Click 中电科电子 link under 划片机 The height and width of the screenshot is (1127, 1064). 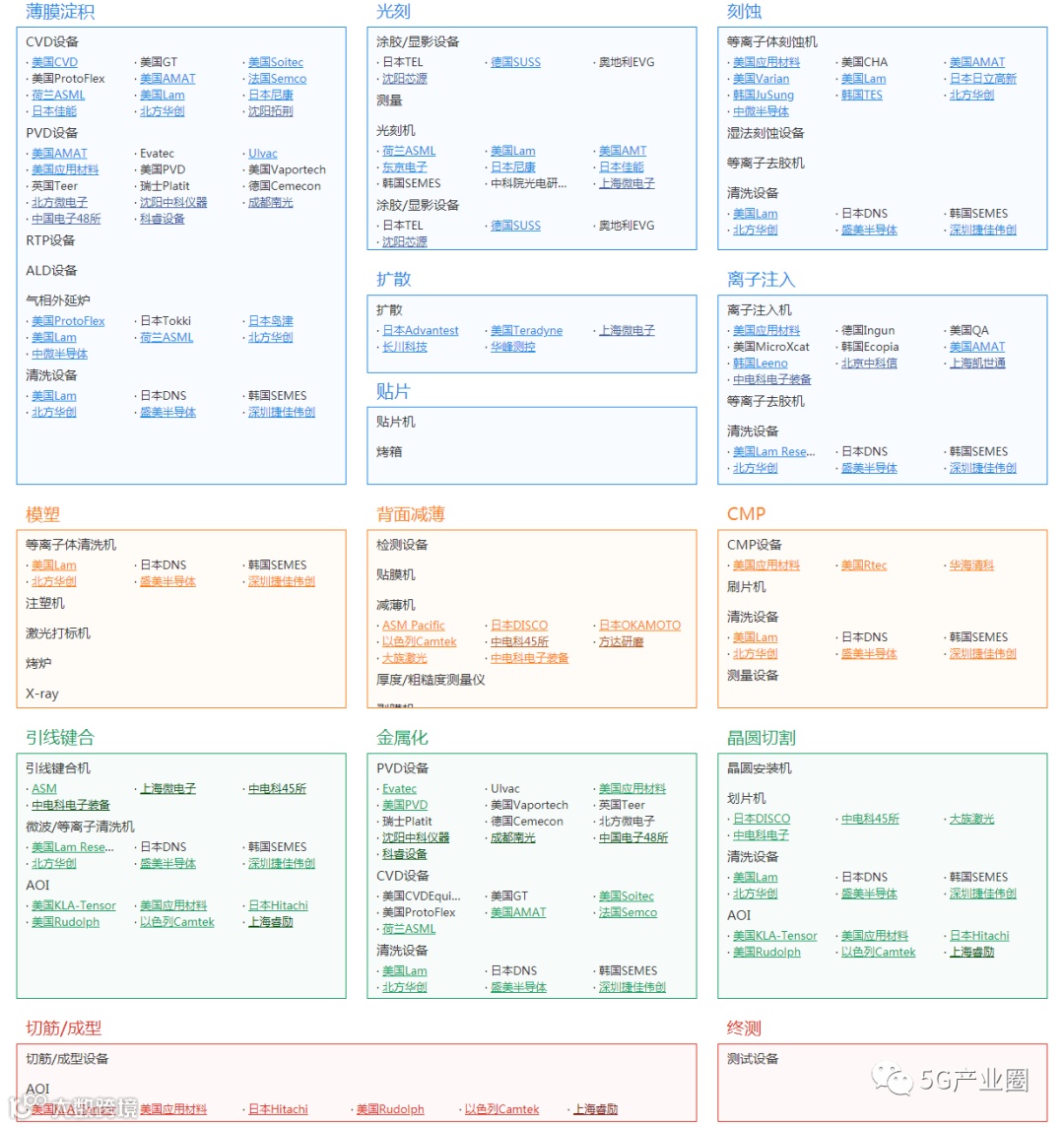761,836
